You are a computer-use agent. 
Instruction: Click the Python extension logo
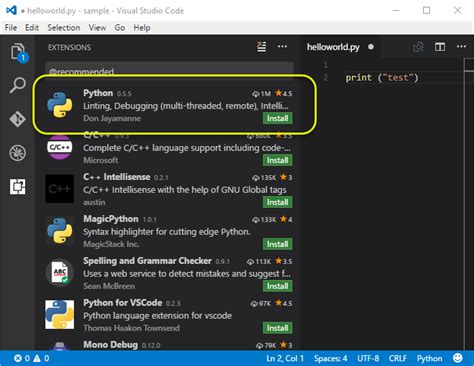(x=60, y=105)
